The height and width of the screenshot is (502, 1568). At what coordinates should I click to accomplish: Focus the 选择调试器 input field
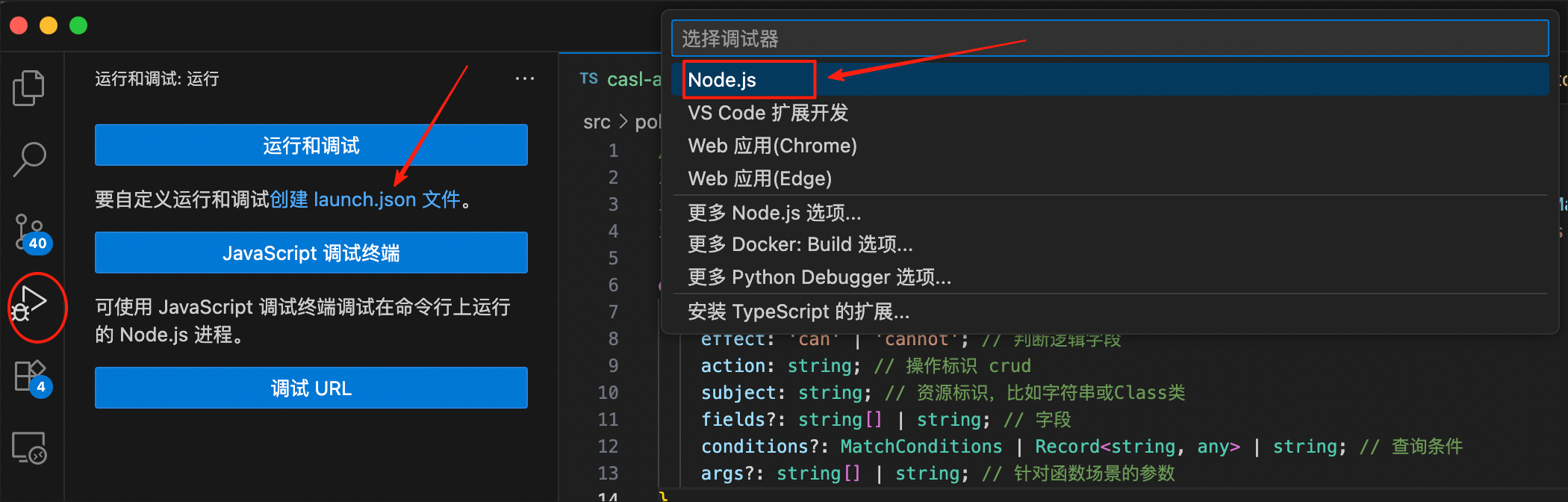[x=1110, y=38]
